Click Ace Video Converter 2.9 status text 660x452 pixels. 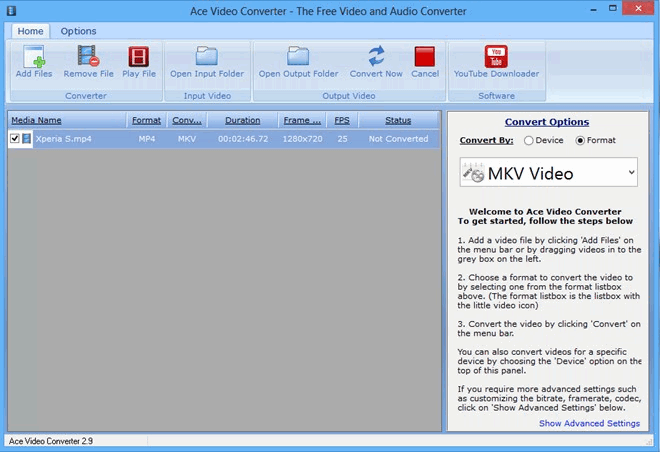pos(51,441)
